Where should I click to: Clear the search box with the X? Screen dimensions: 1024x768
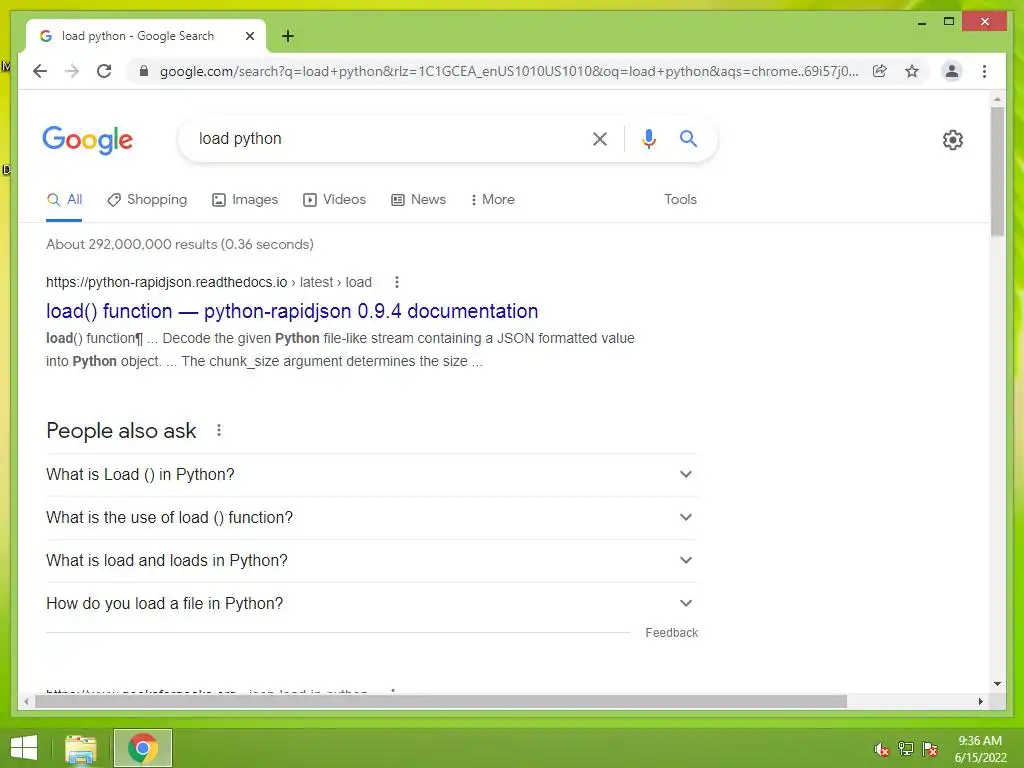[600, 138]
